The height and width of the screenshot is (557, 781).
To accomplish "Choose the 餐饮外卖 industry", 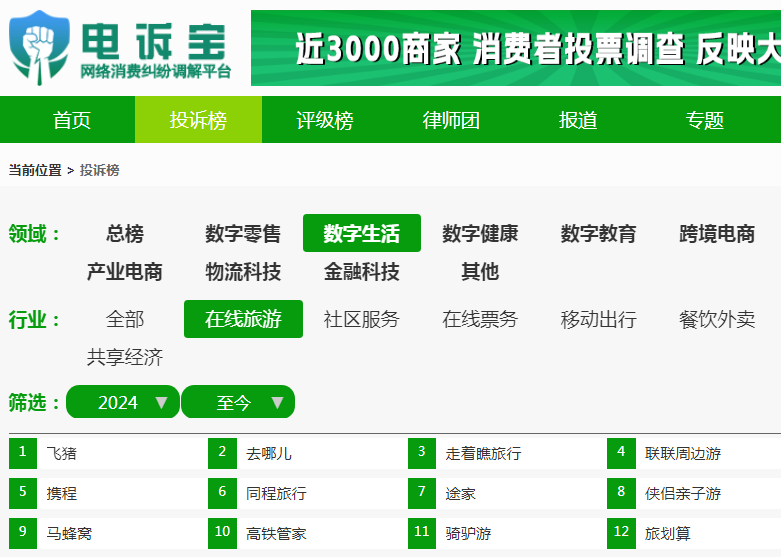I will click(717, 319).
